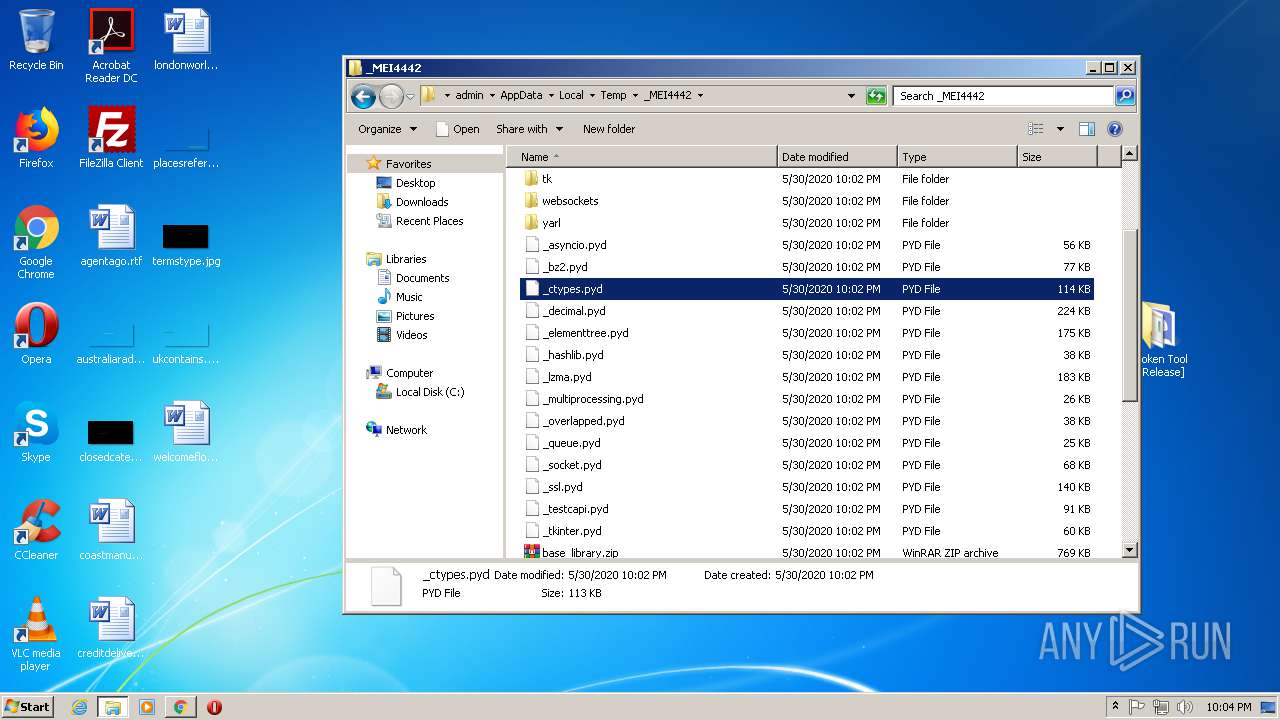1280x720 pixels.
Task: Launch Acrobat Reader DC shortcut
Action: coord(111,46)
